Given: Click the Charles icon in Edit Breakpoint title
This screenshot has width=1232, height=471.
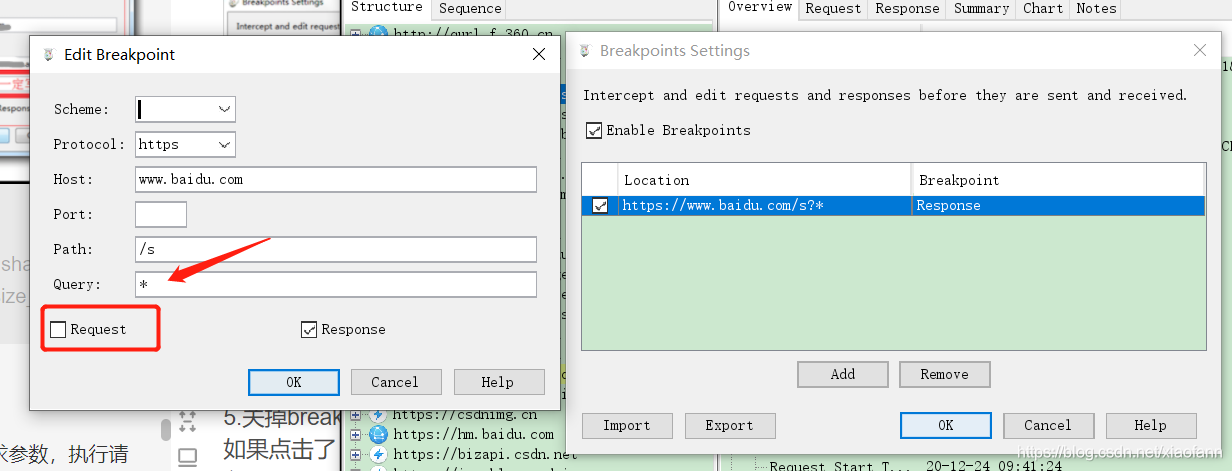Looking at the screenshot, I should point(47,55).
